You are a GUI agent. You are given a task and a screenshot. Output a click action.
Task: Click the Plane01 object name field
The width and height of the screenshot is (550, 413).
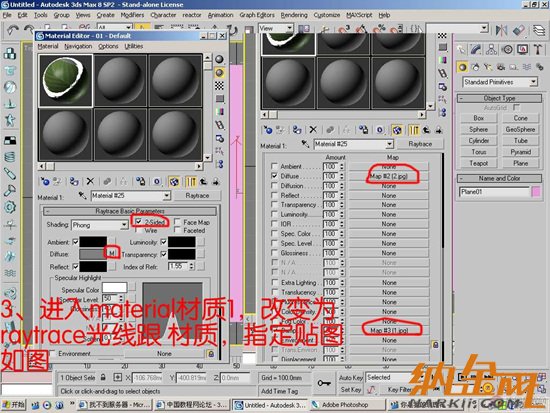pos(494,192)
